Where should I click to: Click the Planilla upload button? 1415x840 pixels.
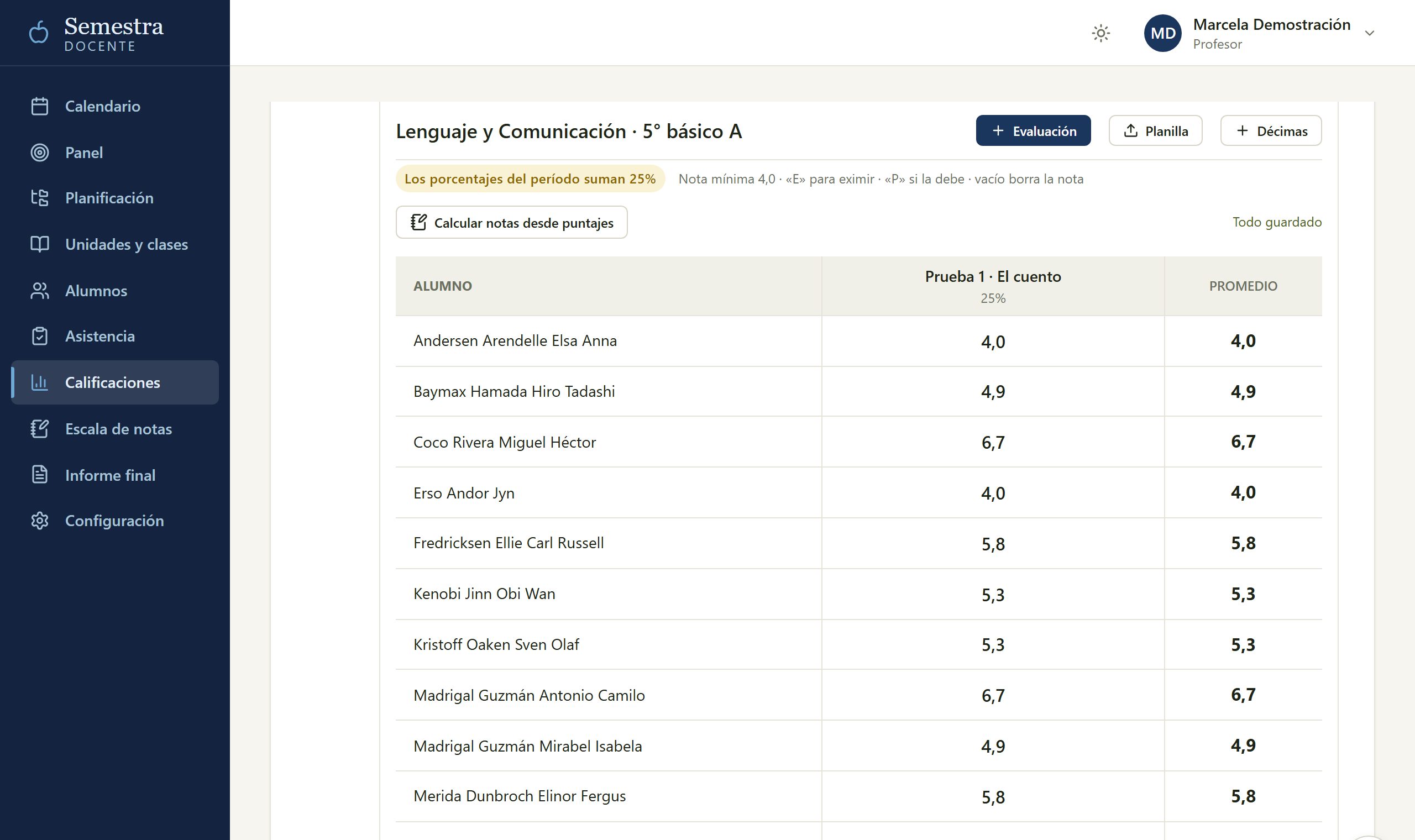click(1155, 131)
